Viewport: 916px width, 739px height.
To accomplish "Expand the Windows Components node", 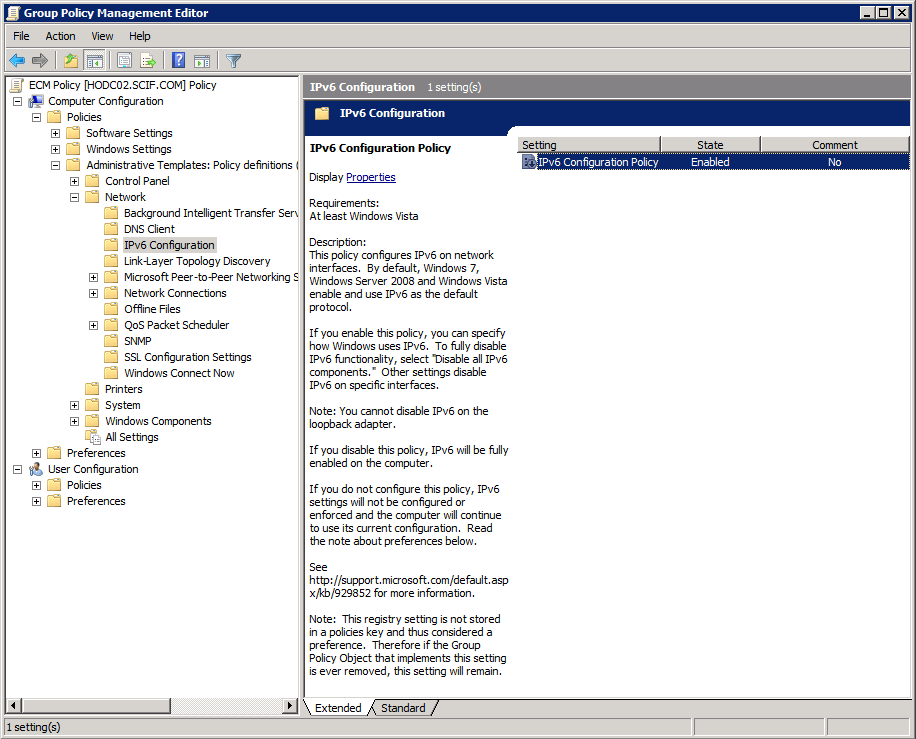I will (x=73, y=420).
